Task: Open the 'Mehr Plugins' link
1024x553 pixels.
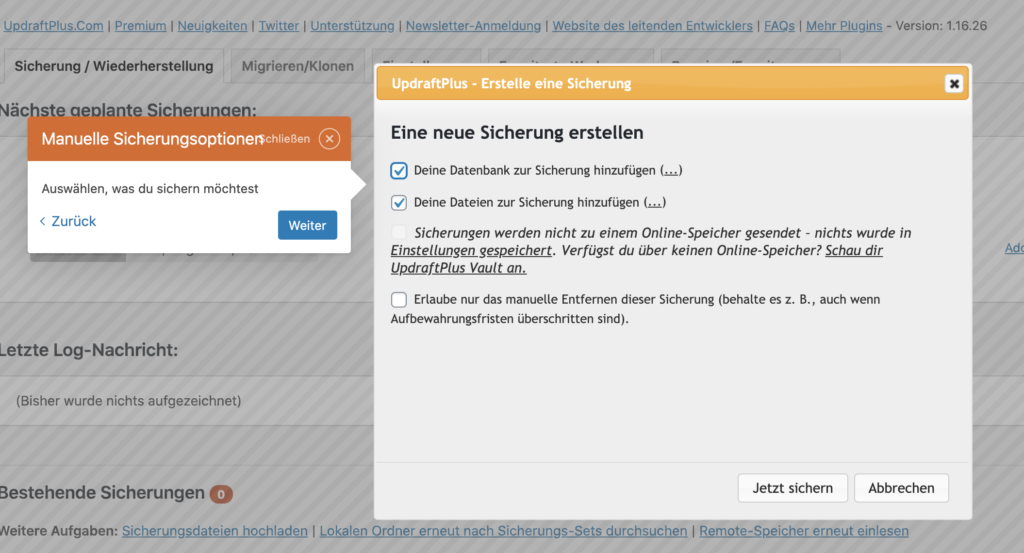Action: coord(844,25)
